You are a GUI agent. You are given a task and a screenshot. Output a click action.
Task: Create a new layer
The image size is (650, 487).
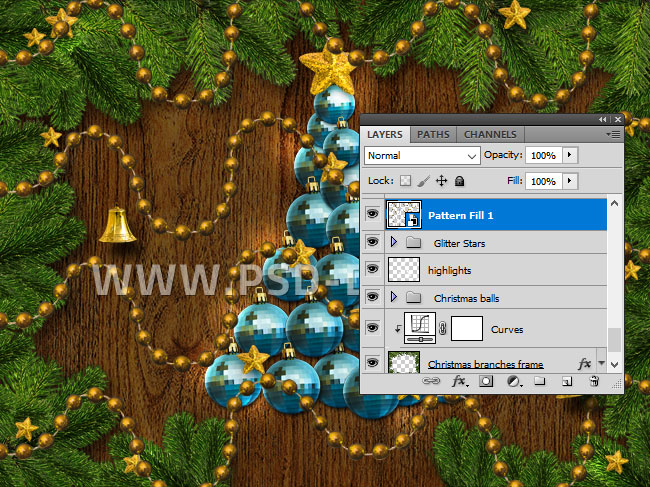(x=567, y=381)
